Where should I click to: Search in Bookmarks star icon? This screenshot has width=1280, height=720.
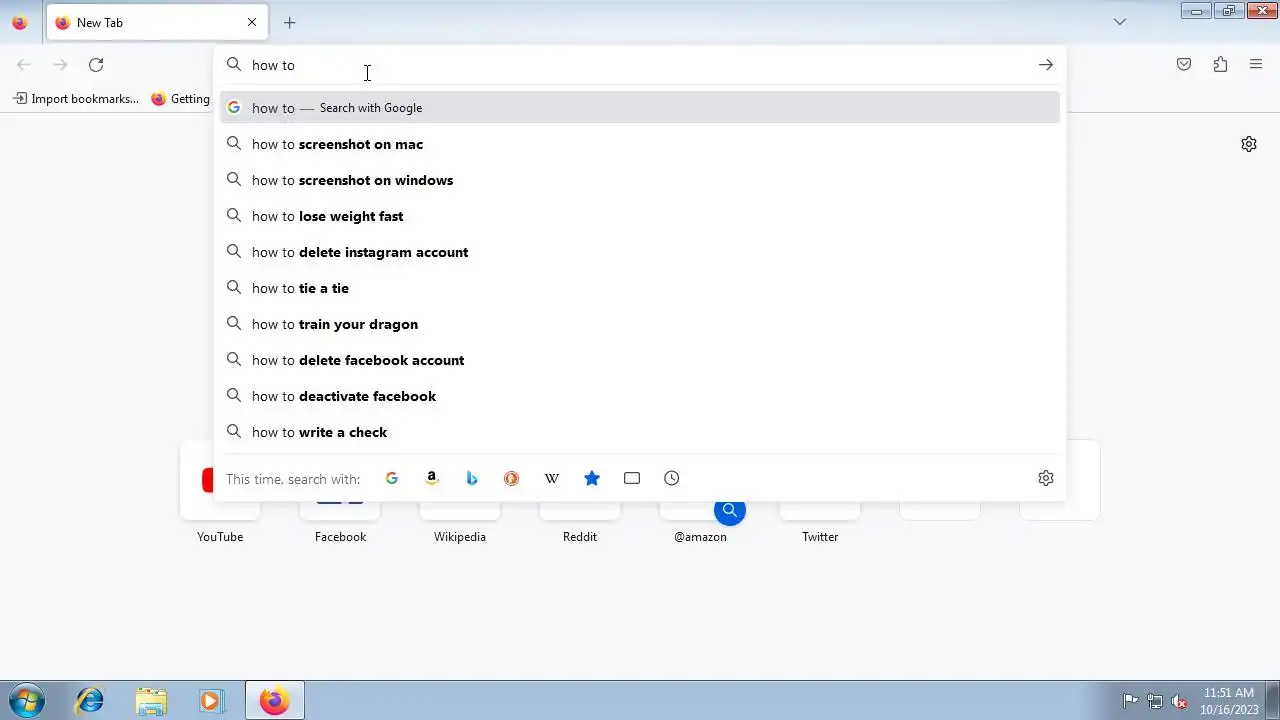click(x=592, y=479)
